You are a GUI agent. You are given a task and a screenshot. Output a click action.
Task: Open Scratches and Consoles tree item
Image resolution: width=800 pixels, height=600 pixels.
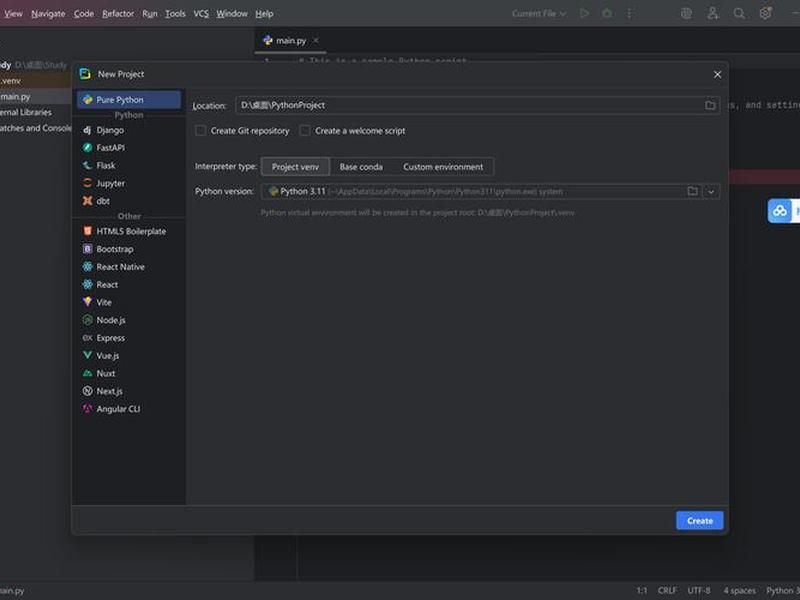(36, 128)
